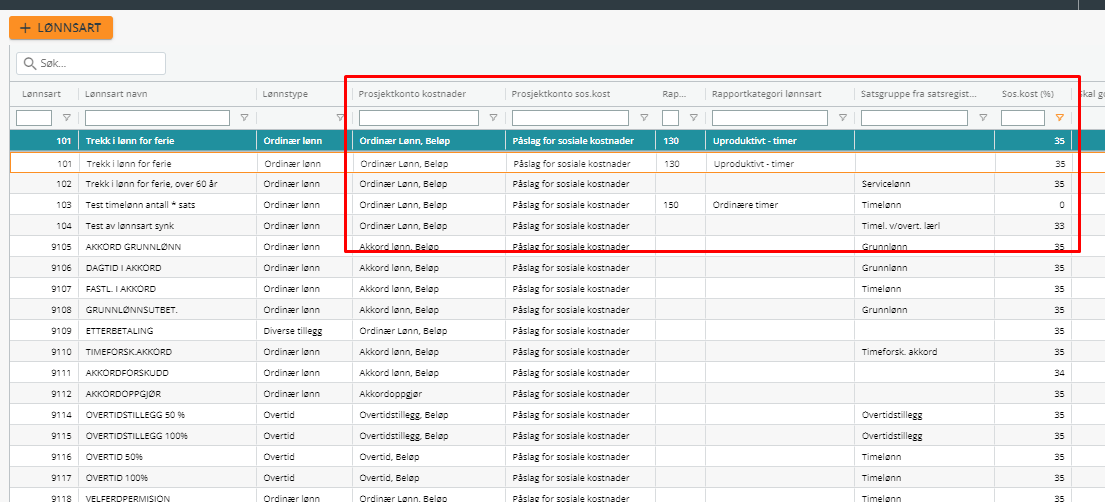1105x502 pixels.
Task: Open filter icon for Lønnsart column
Action: click(x=67, y=118)
